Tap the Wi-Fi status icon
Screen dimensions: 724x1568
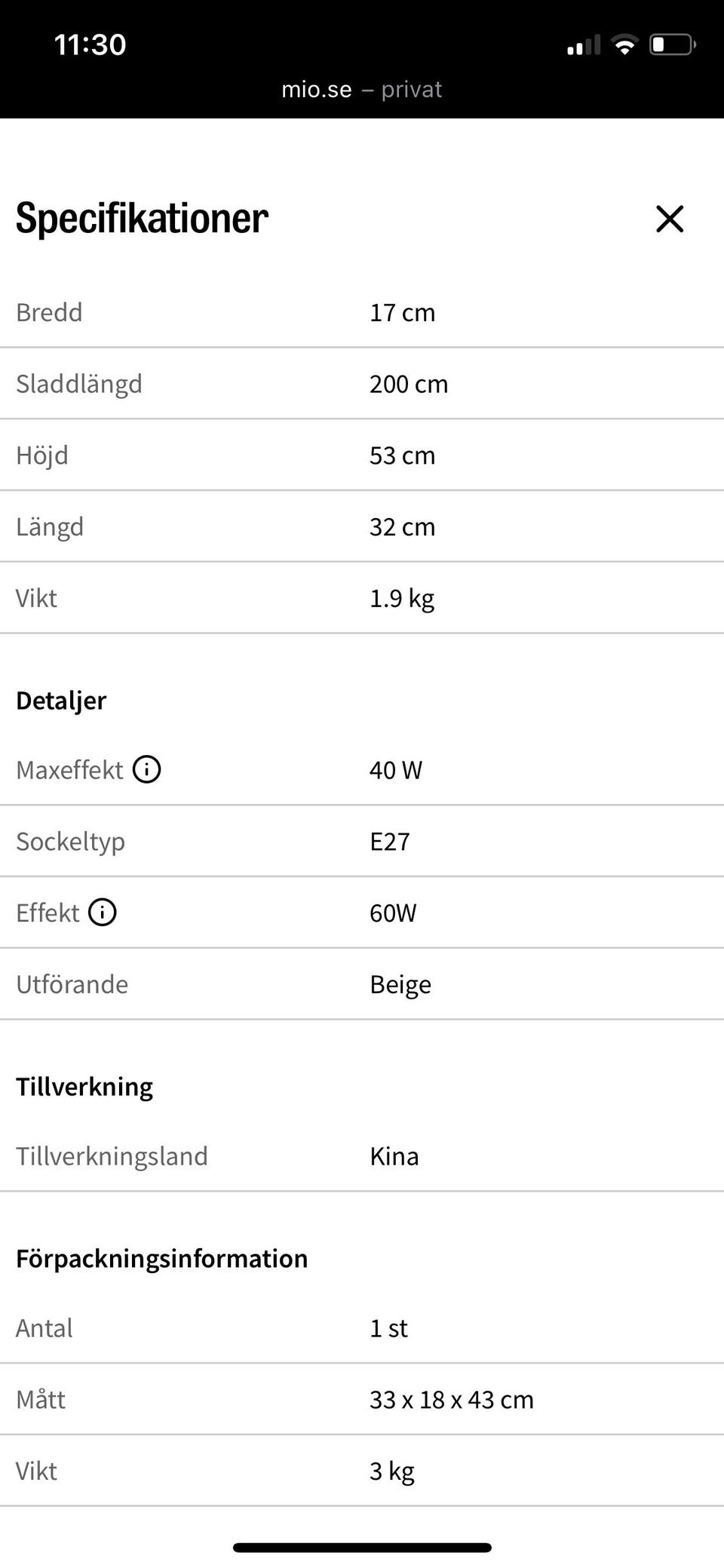624,45
